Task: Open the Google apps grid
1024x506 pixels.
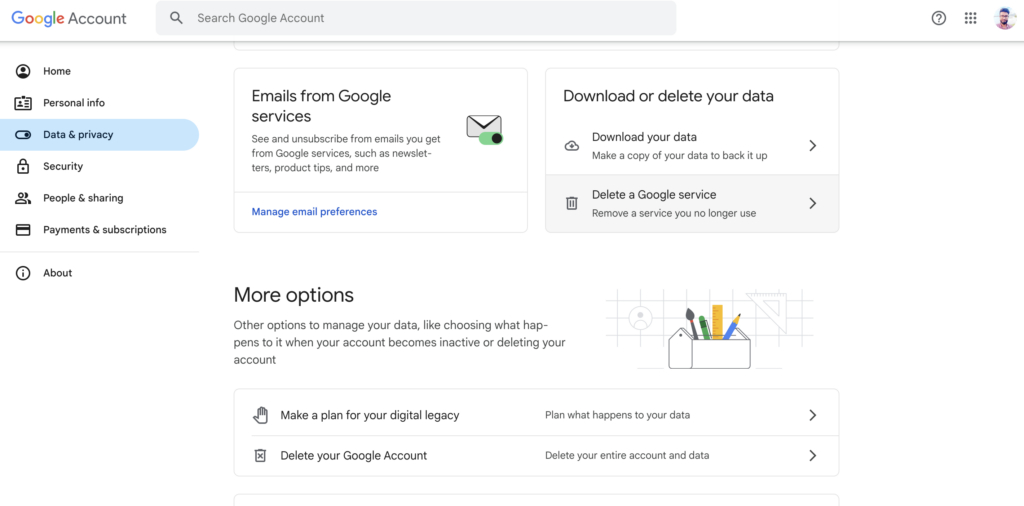Action: 970,18
